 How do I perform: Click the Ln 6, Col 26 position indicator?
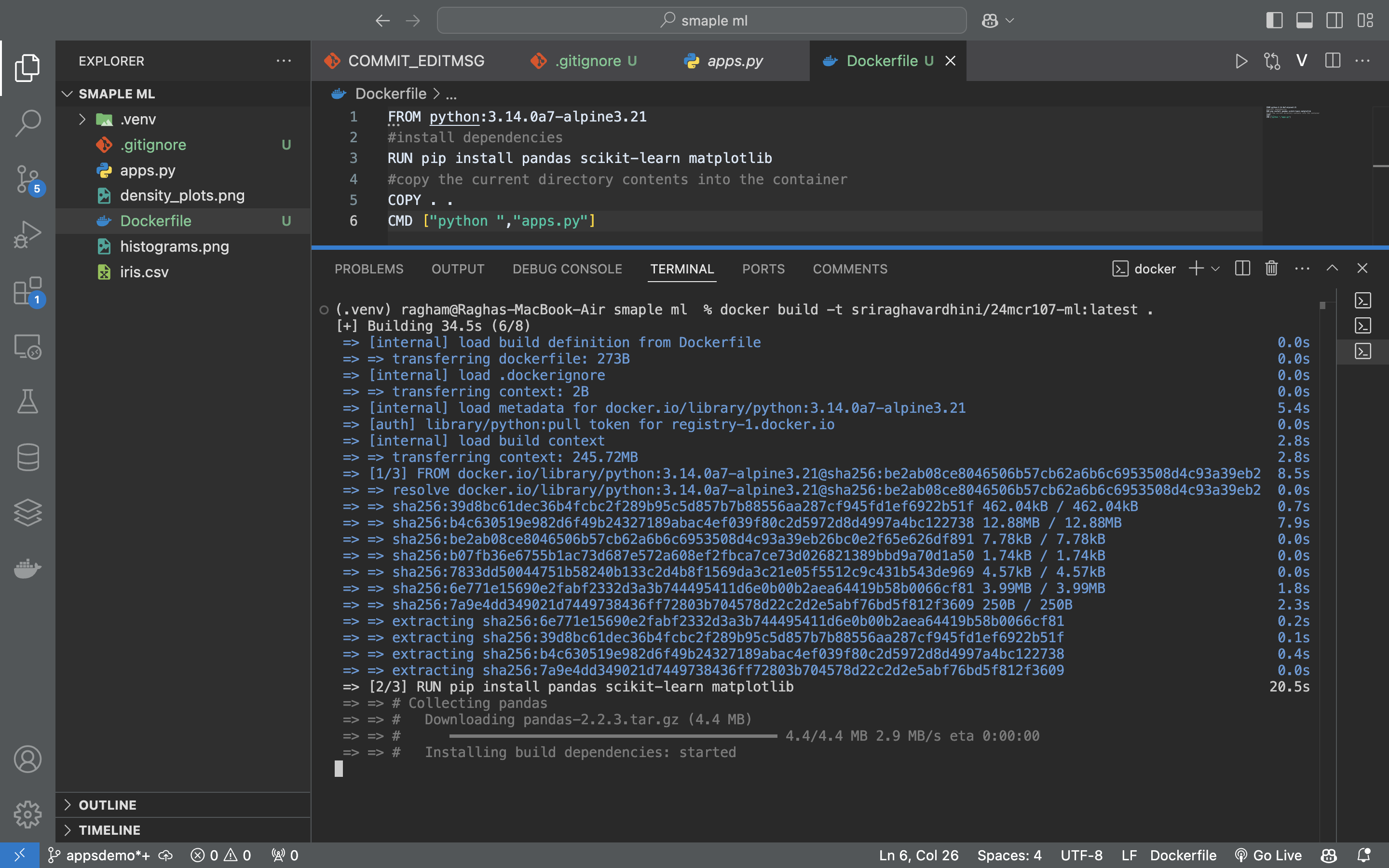918,855
